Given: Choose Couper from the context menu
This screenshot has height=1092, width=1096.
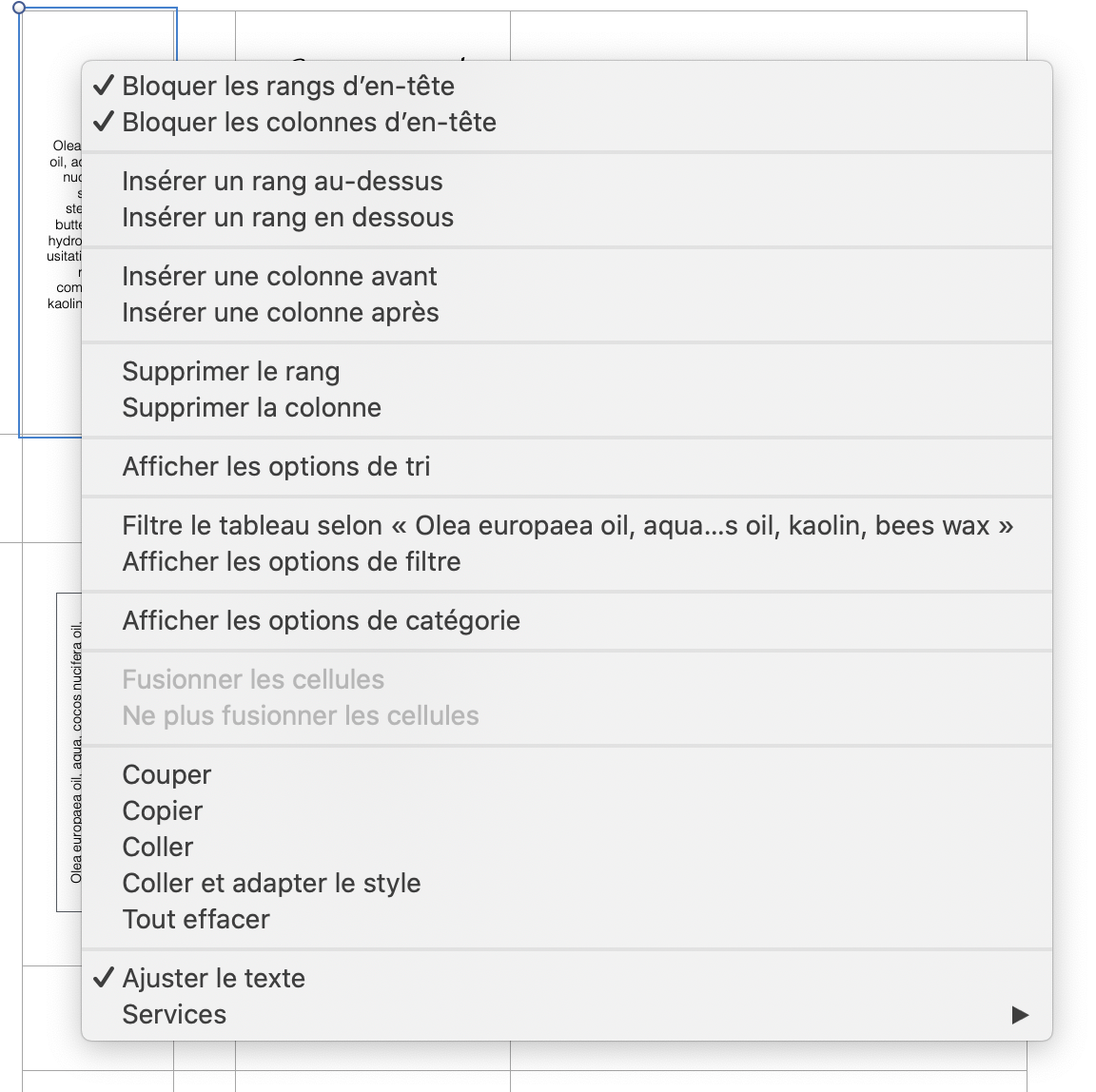Looking at the screenshot, I should (166, 775).
